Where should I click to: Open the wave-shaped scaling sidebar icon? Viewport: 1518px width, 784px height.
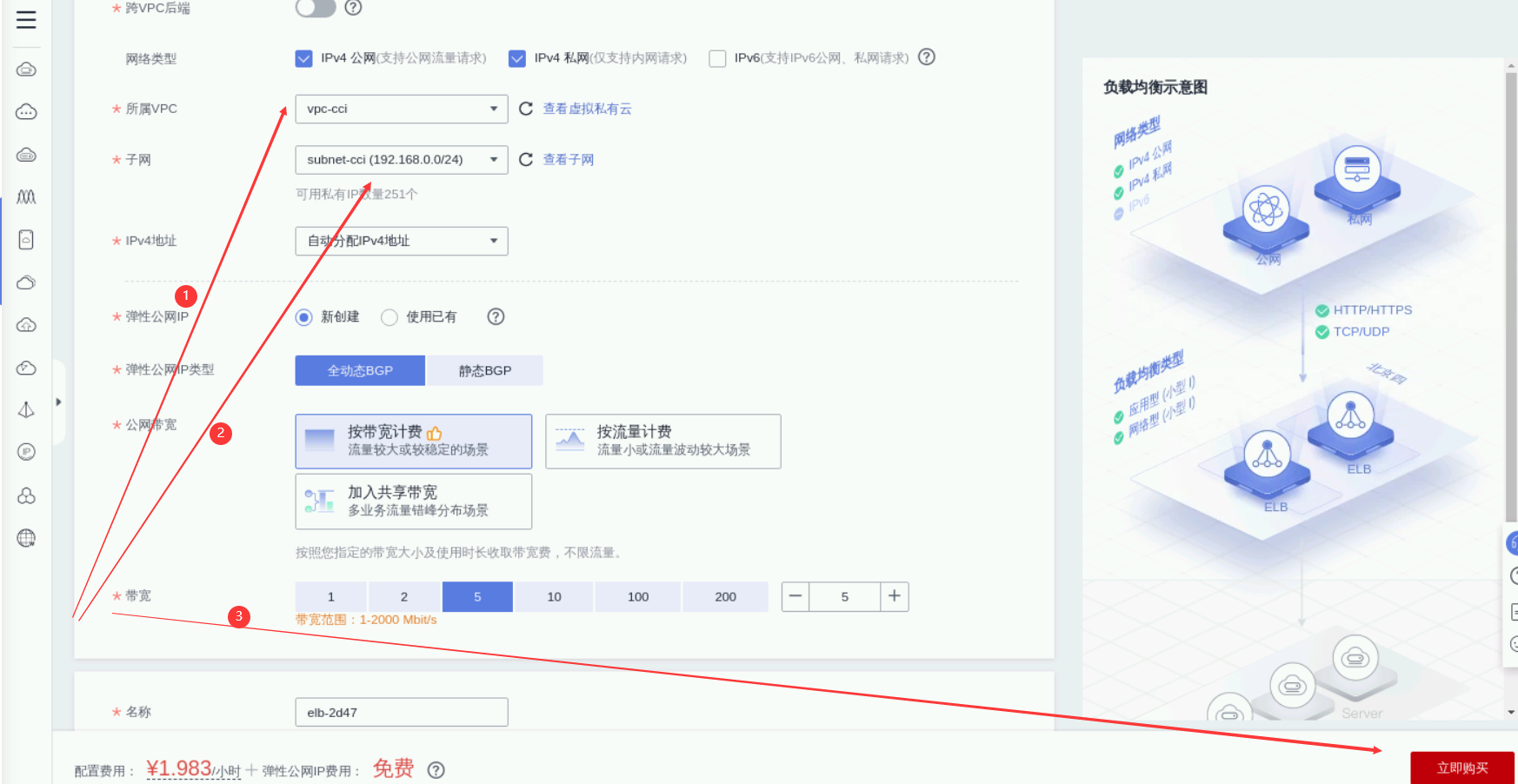tap(26, 197)
